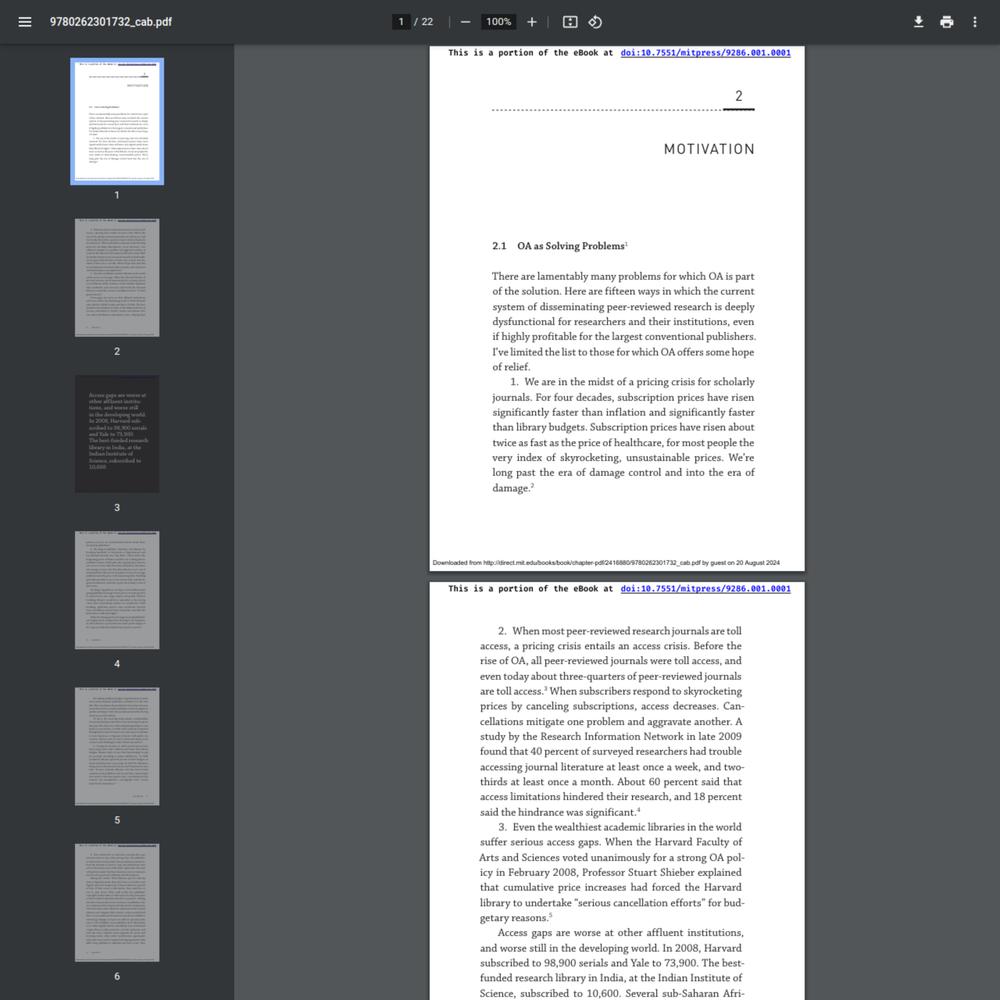The height and width of the screenshot is (1000, 1000).
Task: Click the fit to page icon
Action: coord(570,22)
